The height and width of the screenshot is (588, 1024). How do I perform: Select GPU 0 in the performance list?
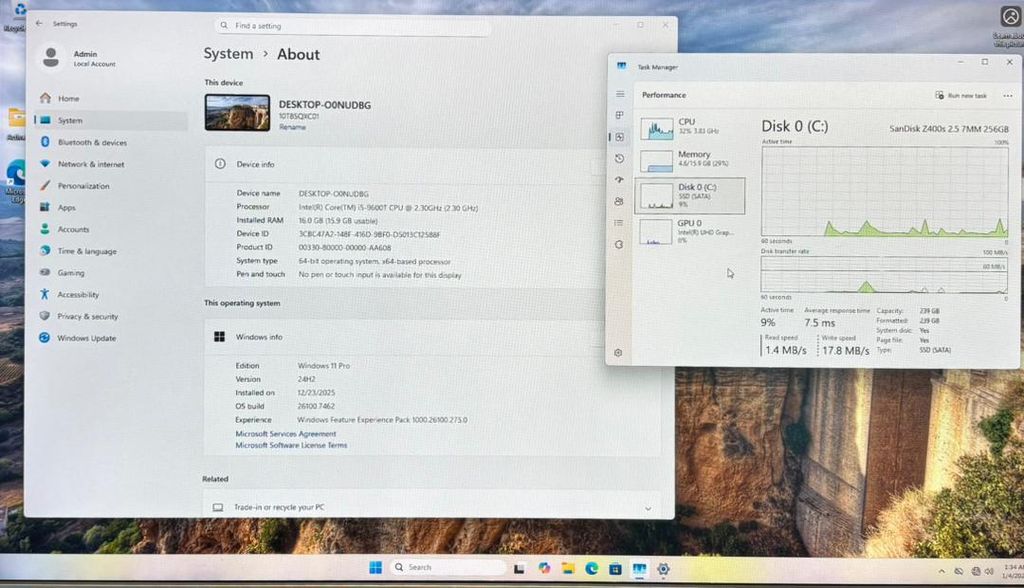[690, 230]
